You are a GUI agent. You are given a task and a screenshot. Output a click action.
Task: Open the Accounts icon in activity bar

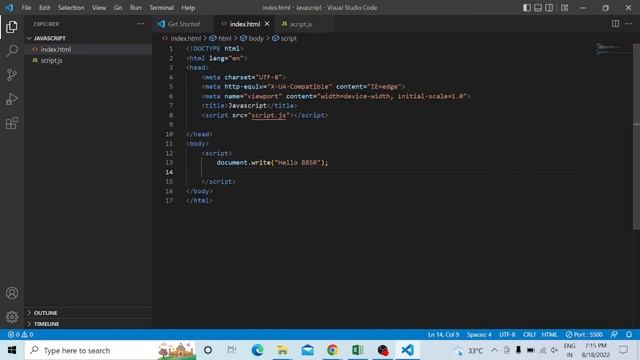click(x=12, y=293)
